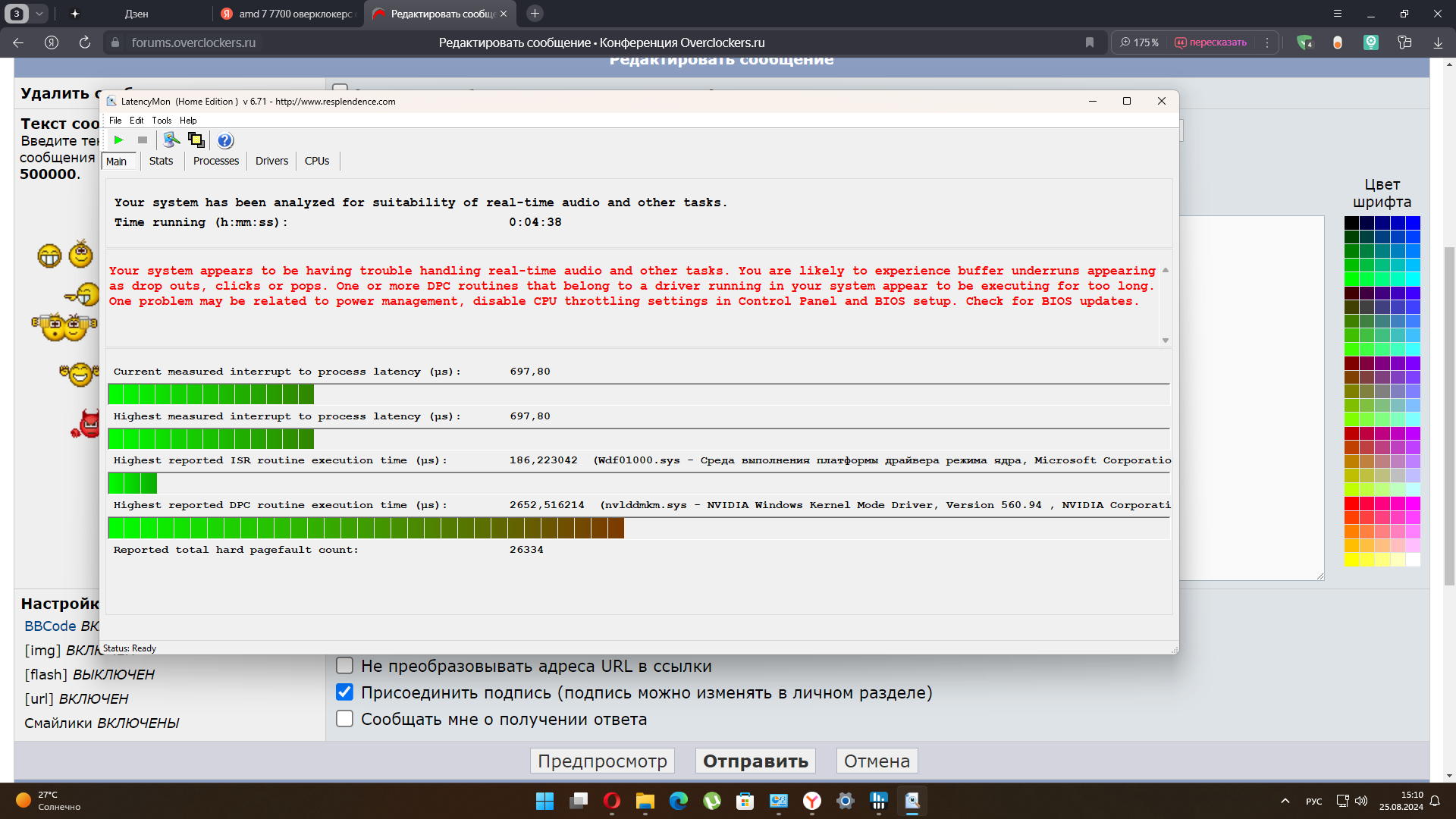Open the Tools menu in LatencyMon
Viewport: 1456px width, 819px height.
[x=161, y=121]
